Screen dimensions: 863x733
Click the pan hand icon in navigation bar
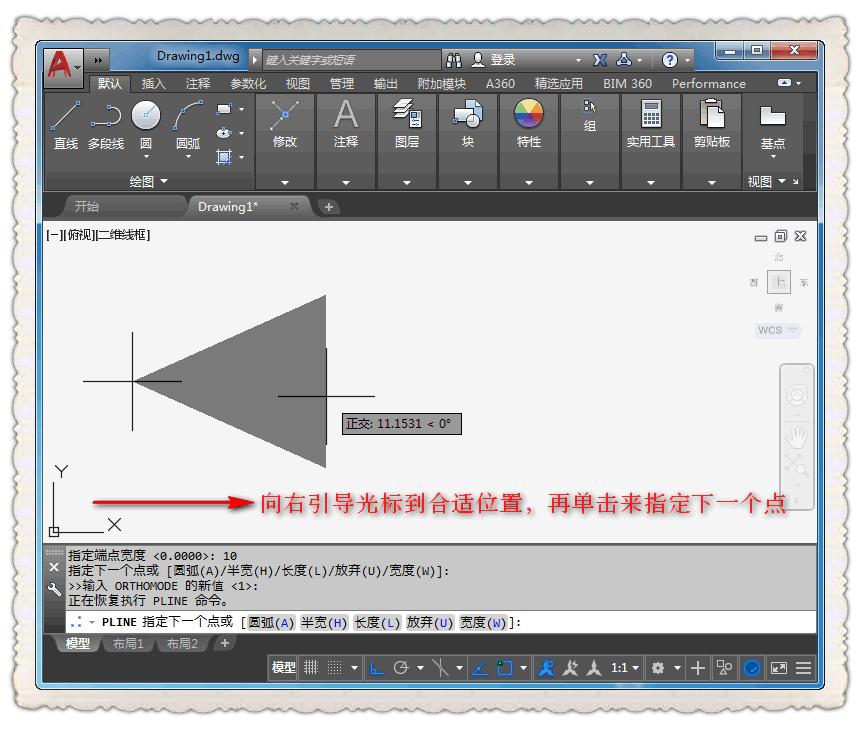click(x=796, y=435)
